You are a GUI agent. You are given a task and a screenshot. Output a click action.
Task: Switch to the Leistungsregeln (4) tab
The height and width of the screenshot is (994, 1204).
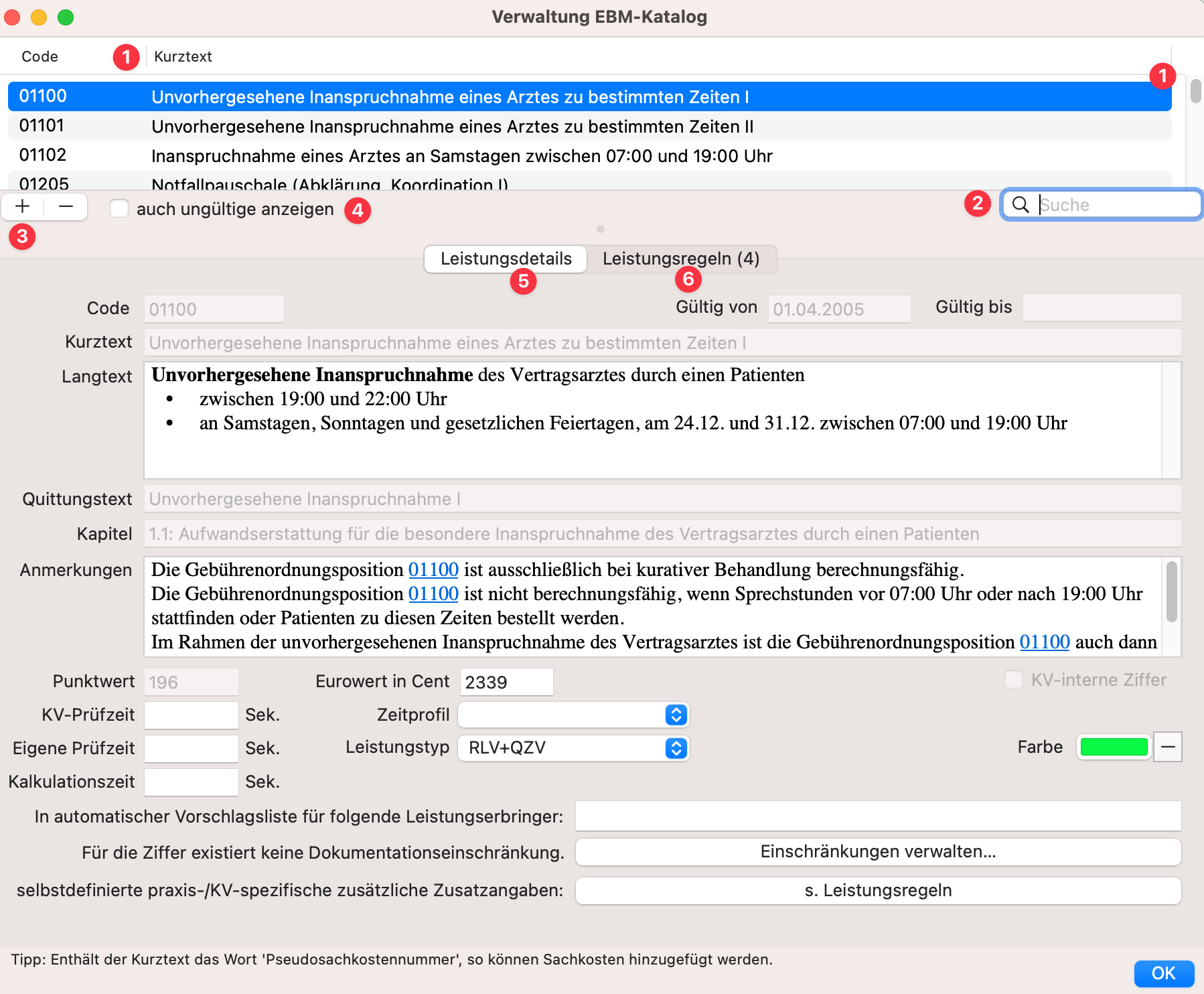(x=681, y=259)
